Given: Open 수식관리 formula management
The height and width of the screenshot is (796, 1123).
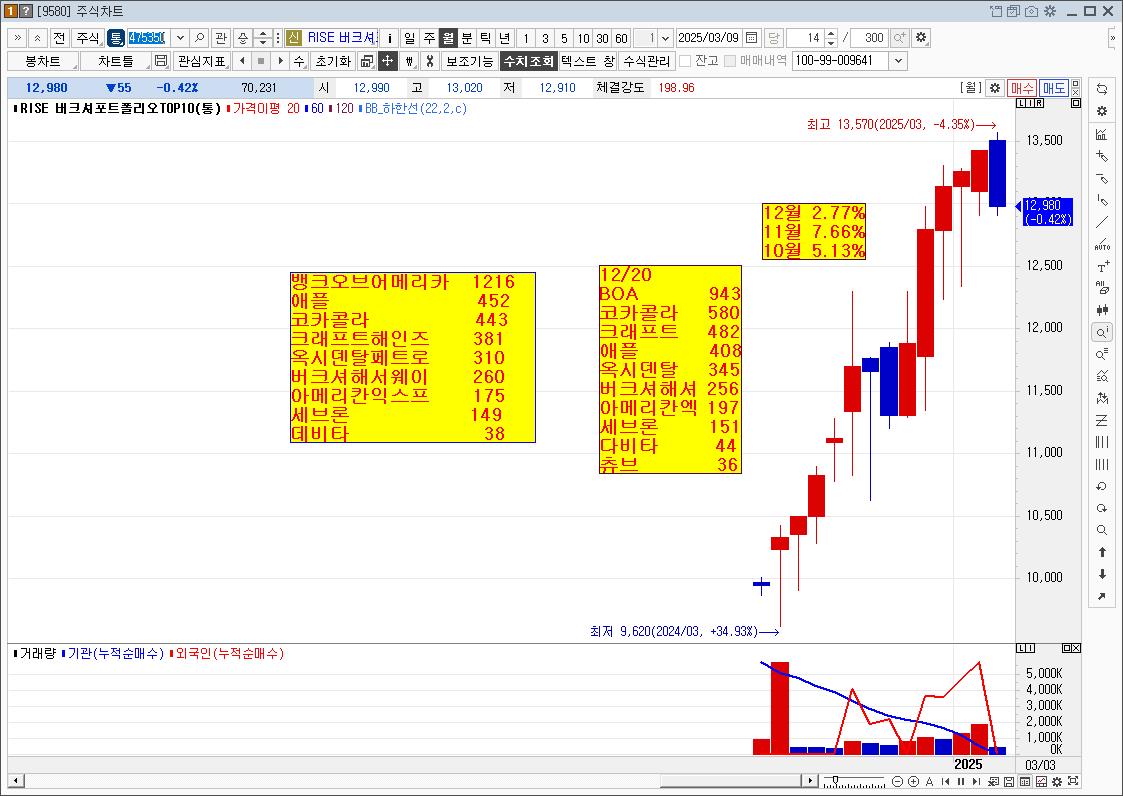Looking at the screenshot, I should (647, 61).
